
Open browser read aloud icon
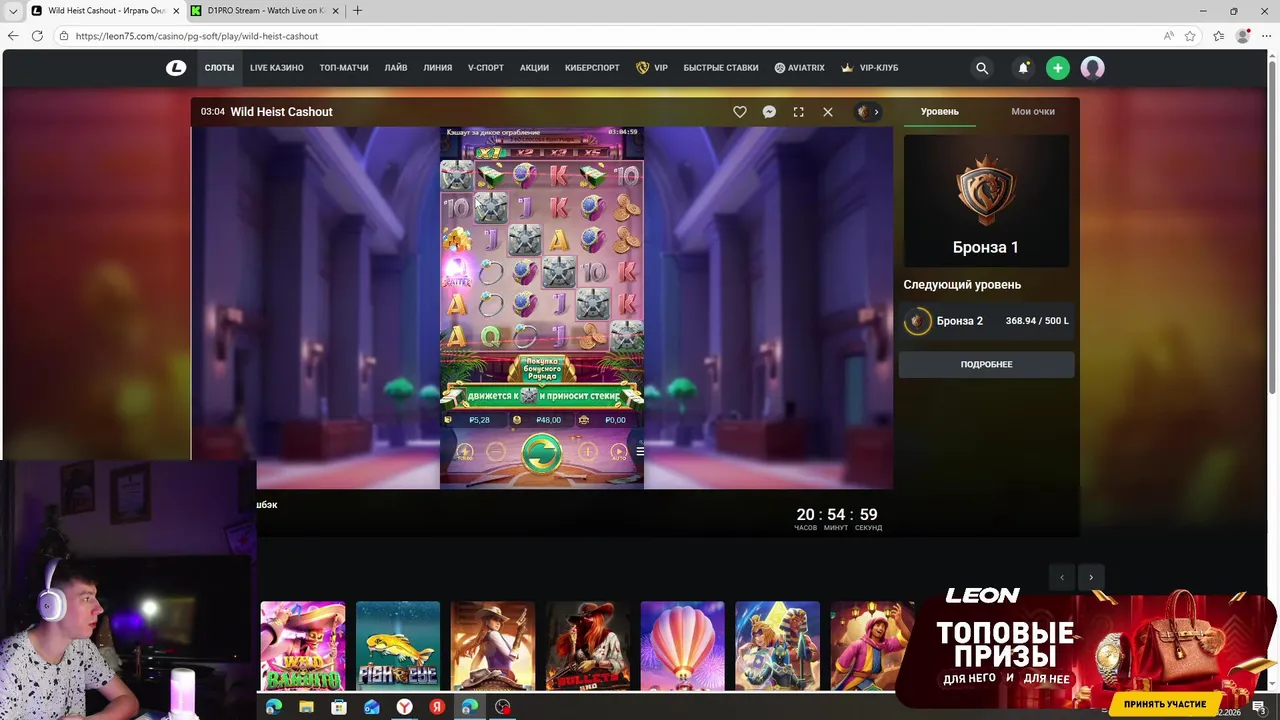[x=1168, y=36]
